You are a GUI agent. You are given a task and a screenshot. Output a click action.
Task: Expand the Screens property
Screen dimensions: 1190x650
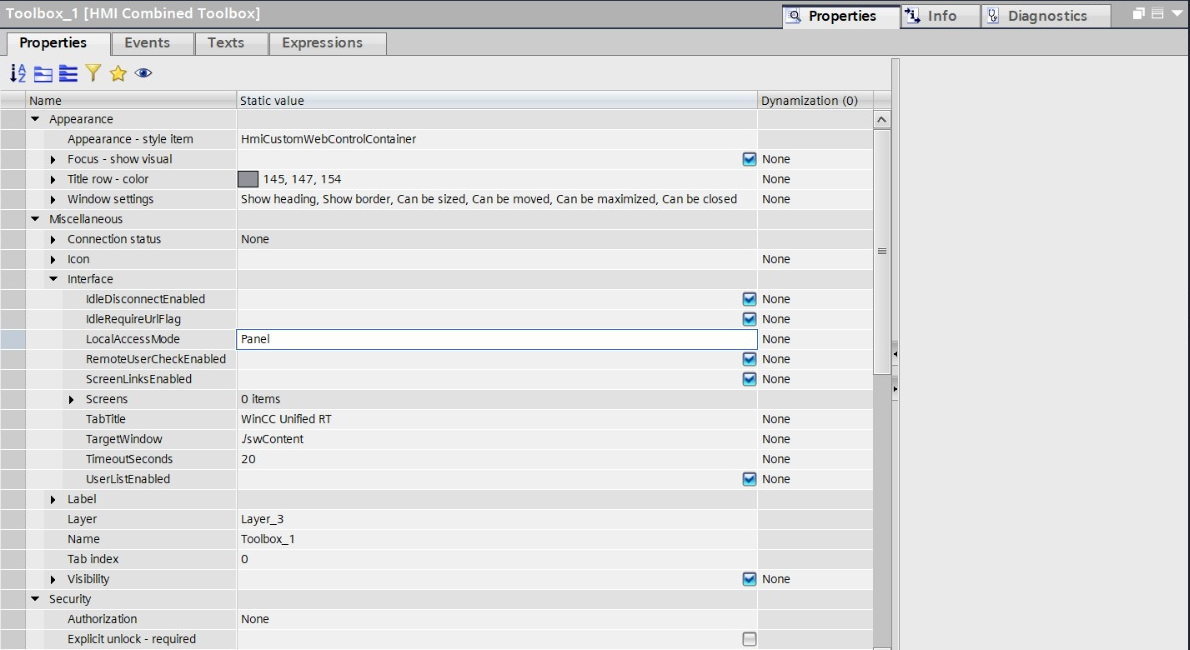click(x=71, y=399)
